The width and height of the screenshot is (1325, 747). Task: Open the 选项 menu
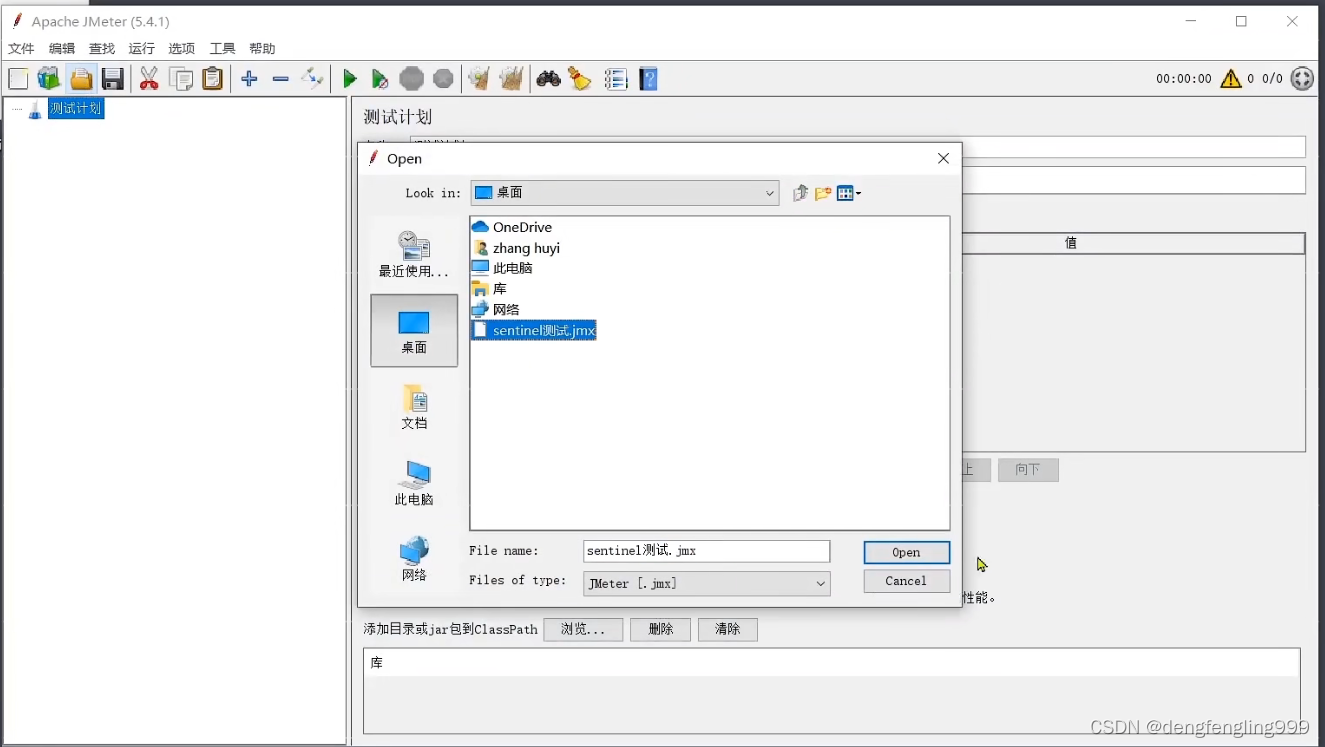coord(182,48)
